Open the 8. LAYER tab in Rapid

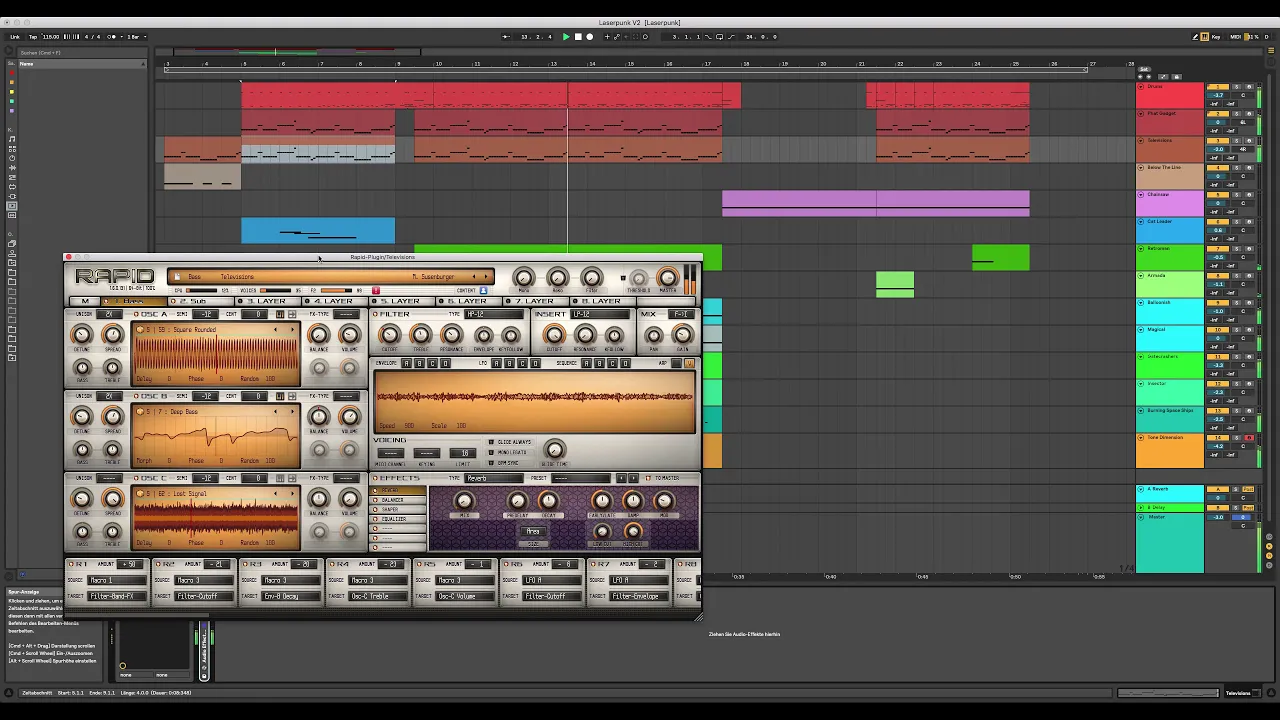coord(602,301)
